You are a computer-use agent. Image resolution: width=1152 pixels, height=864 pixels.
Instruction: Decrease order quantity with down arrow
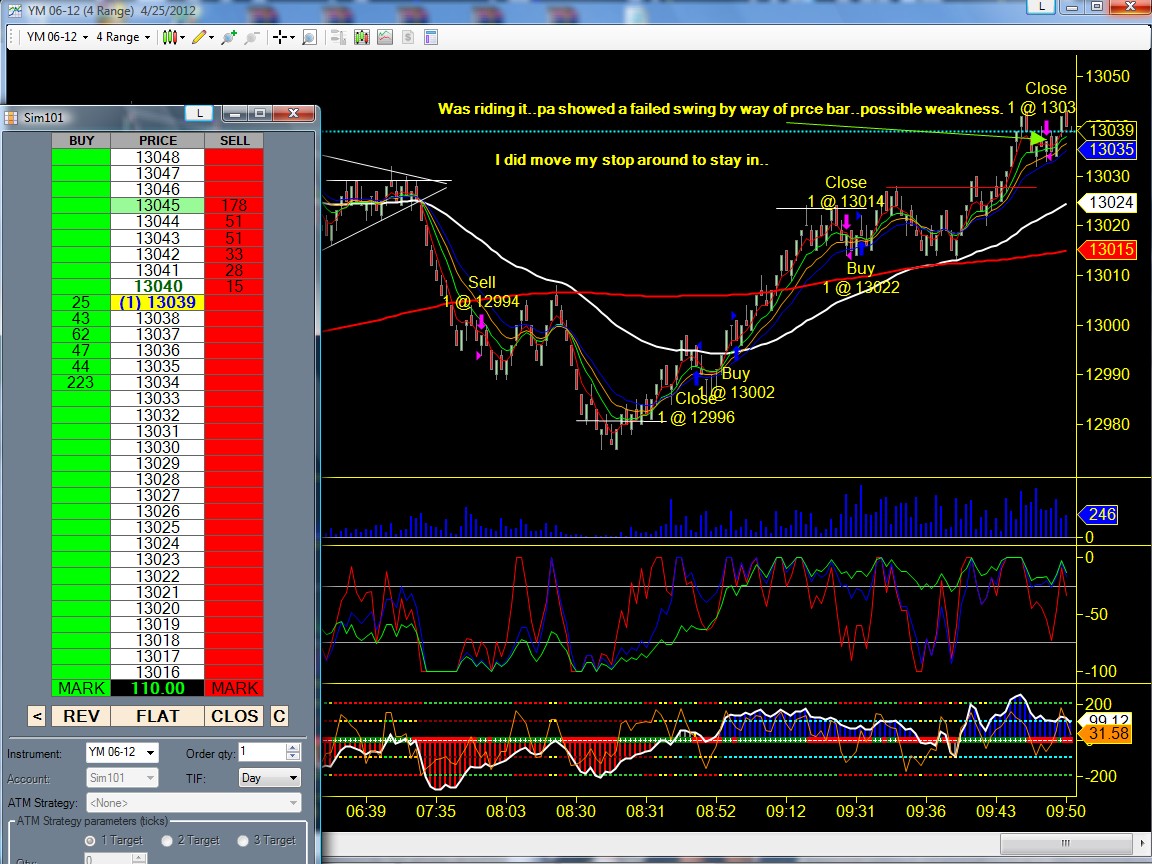(x=293, y=757)
